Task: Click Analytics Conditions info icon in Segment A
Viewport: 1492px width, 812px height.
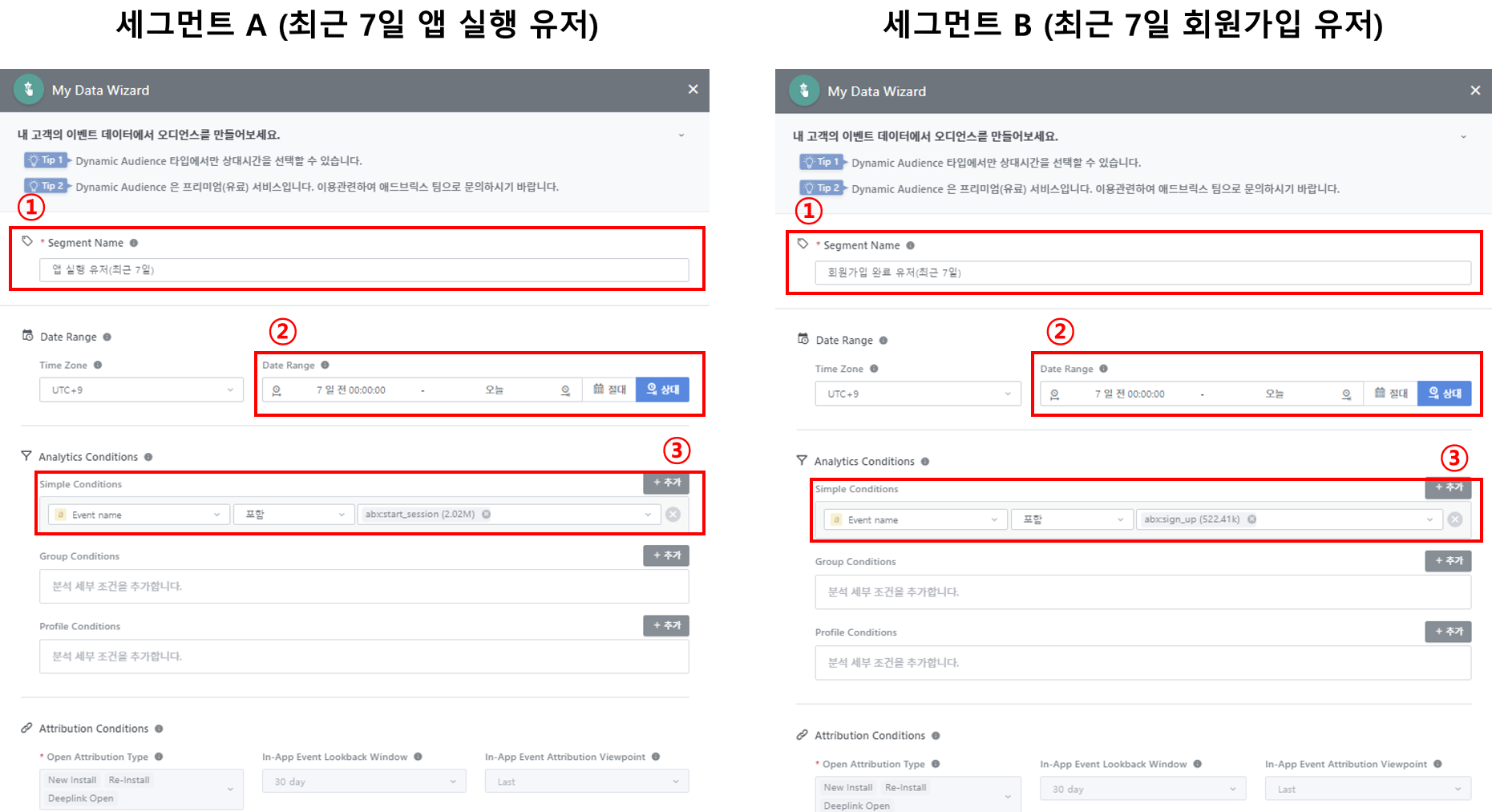Action: pos(148,457)
